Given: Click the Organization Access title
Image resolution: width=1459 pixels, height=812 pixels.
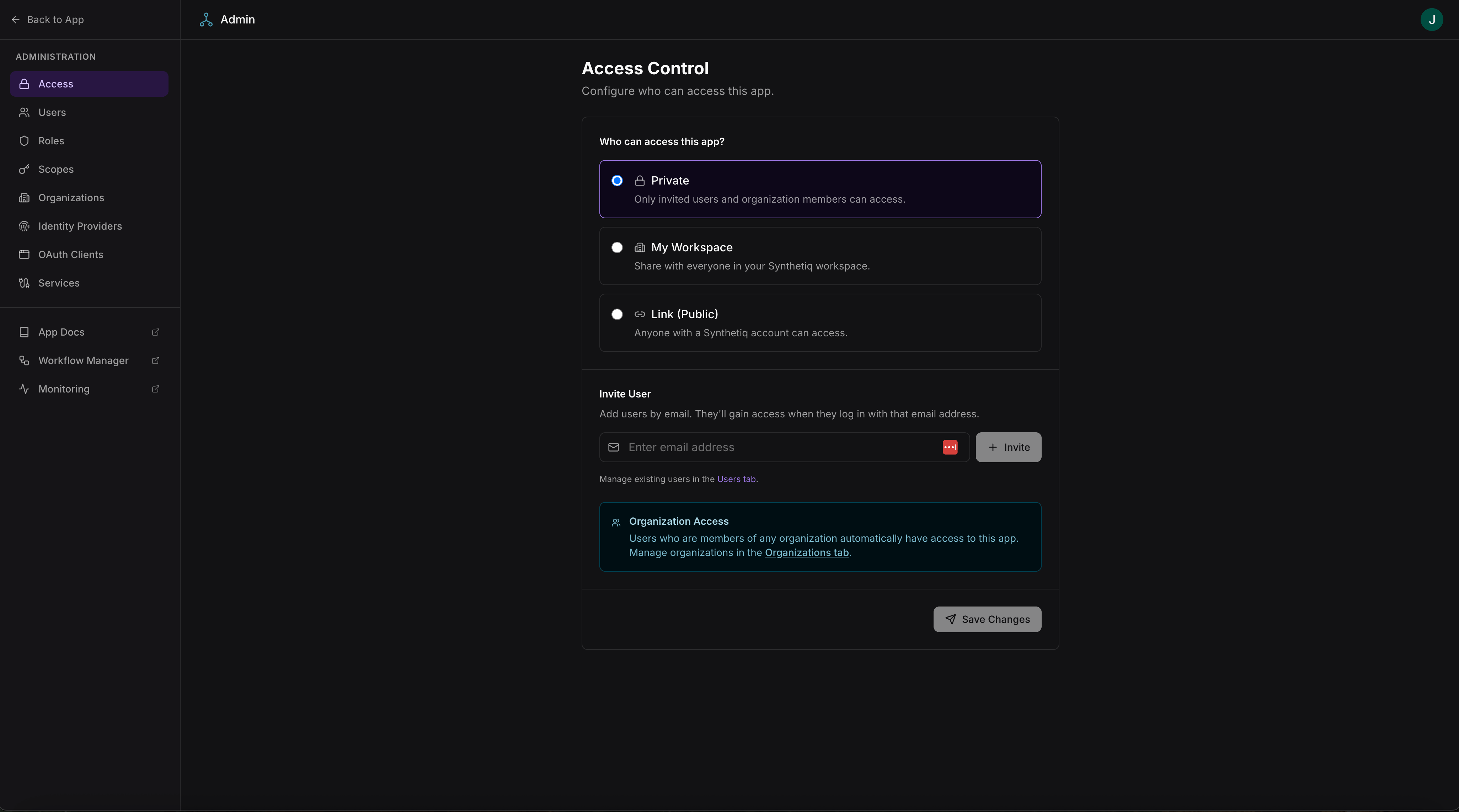Looking at the screenshot, I should pyautogui.click(x=679, y=522).
